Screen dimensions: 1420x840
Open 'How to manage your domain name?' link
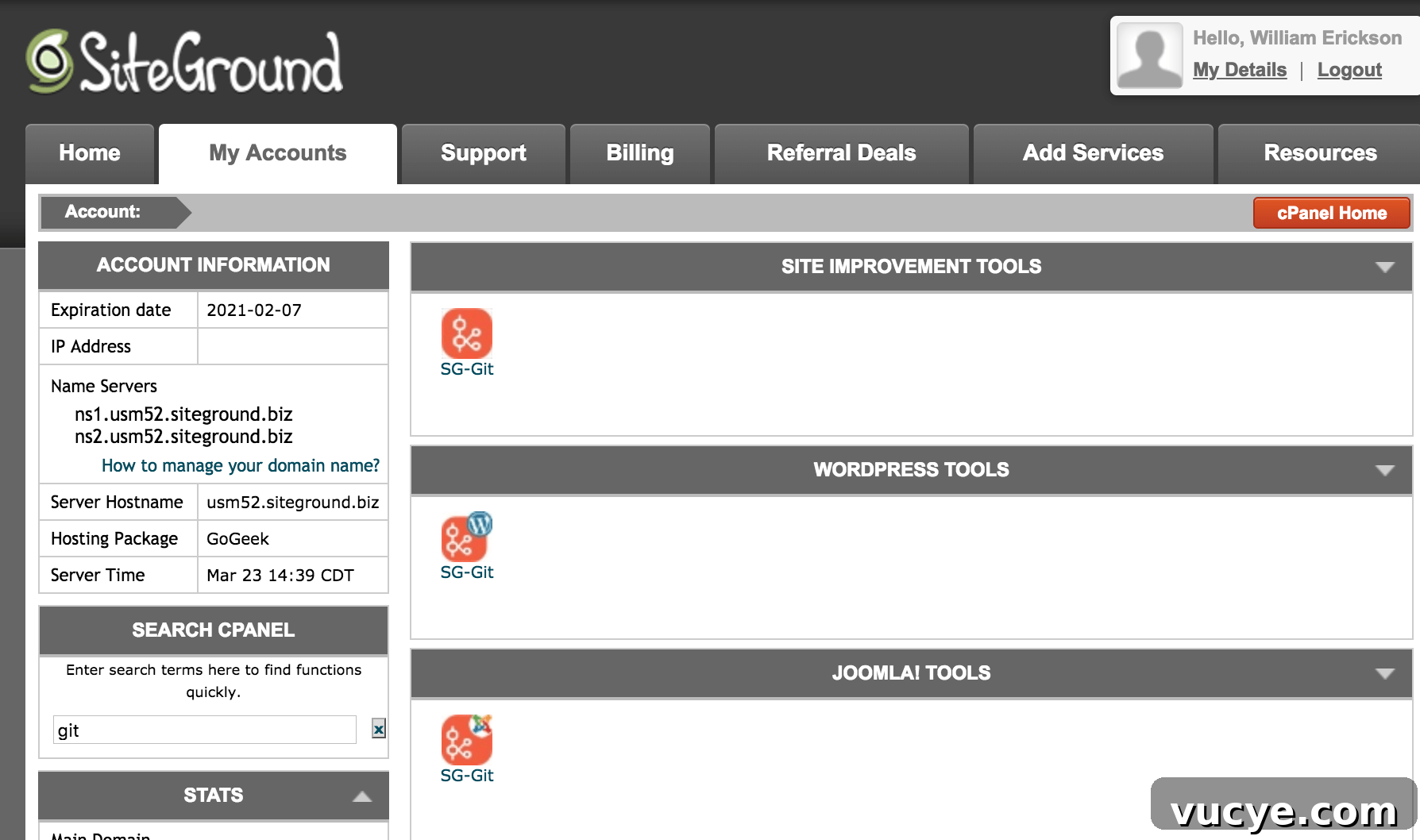pyautogui.click(x=241, y=466)
